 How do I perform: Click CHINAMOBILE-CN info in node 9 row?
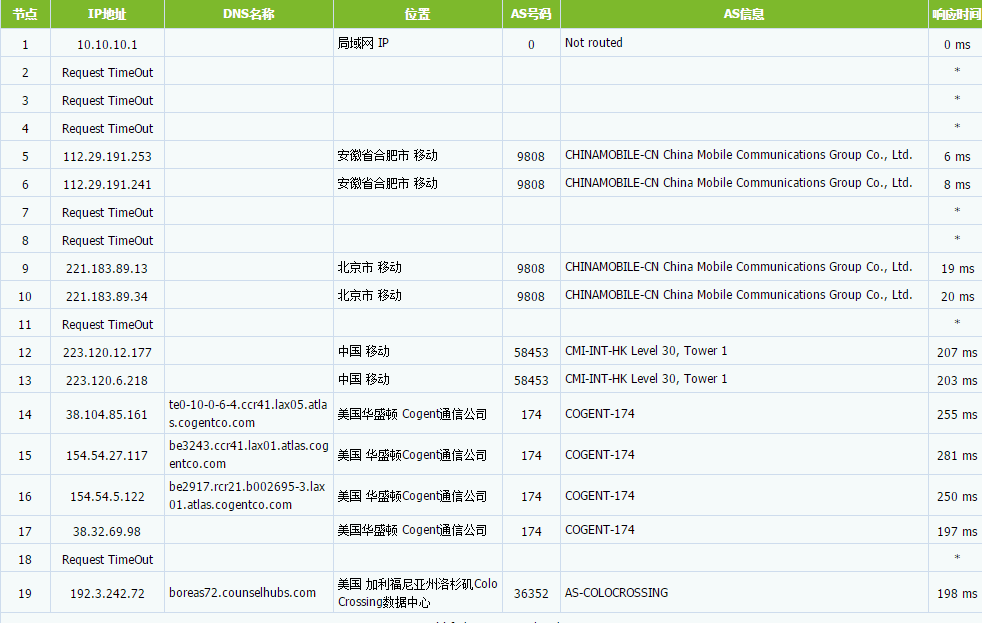[738, 267]
